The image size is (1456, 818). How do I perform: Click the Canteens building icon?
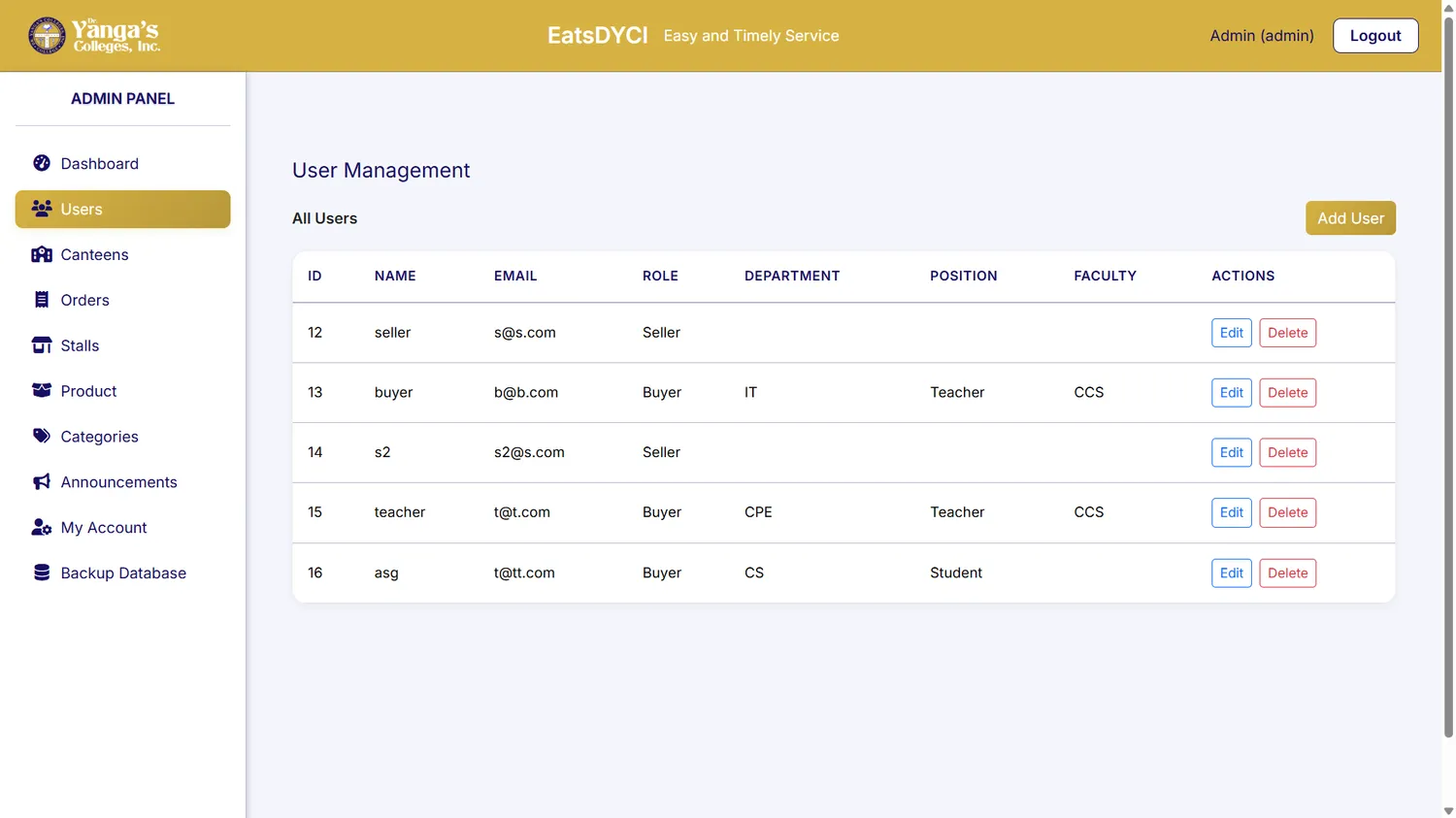tap(42, 254)
